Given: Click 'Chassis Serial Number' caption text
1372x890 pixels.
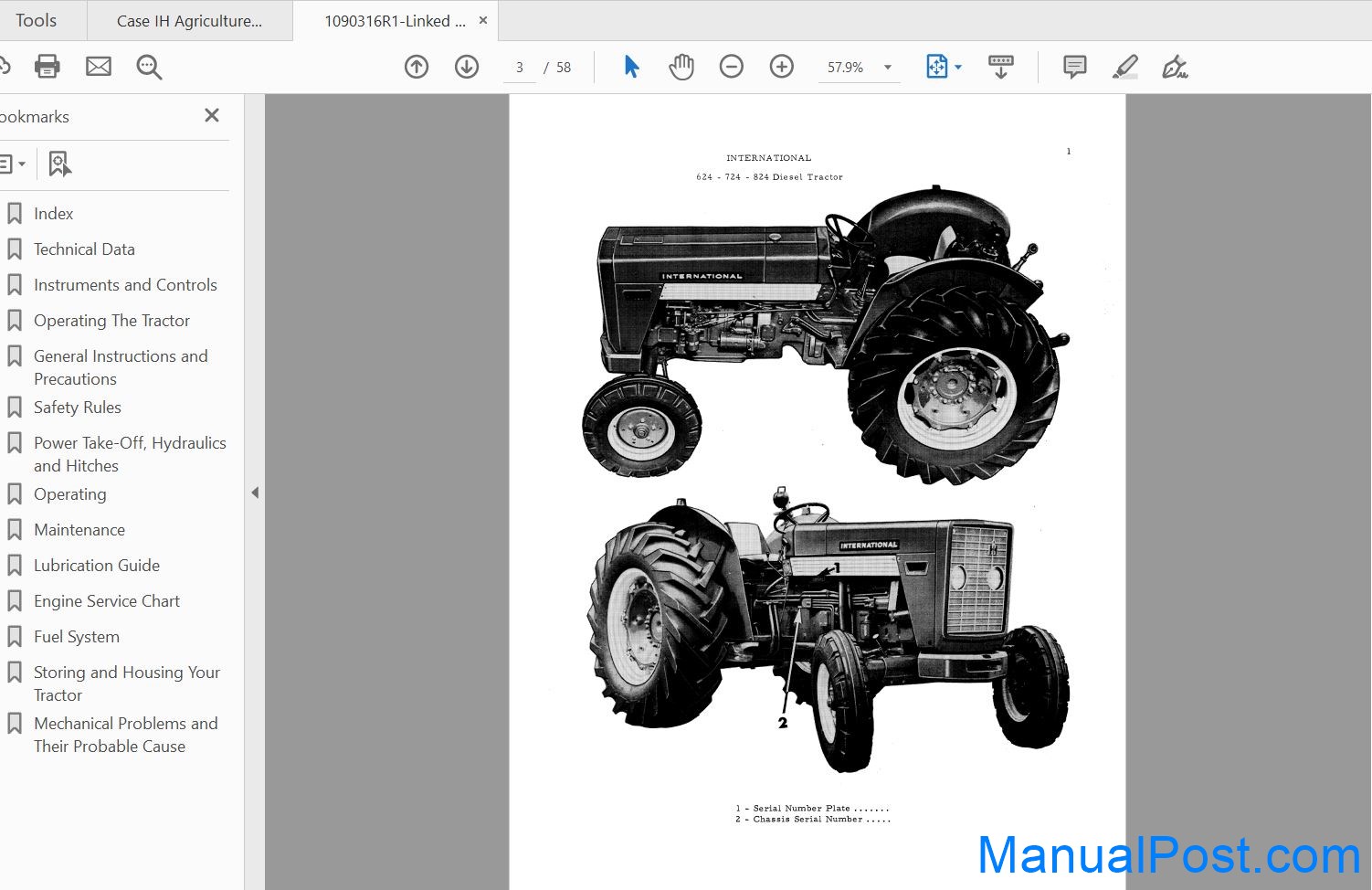Looking at the screenshot, I should [x=807, y=820].
